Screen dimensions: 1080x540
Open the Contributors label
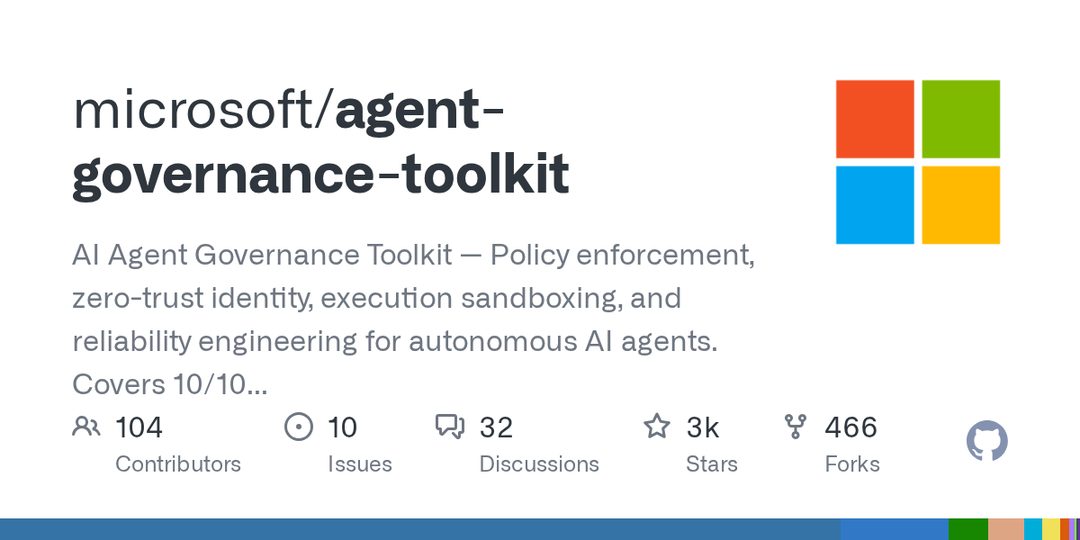point(178,464)
